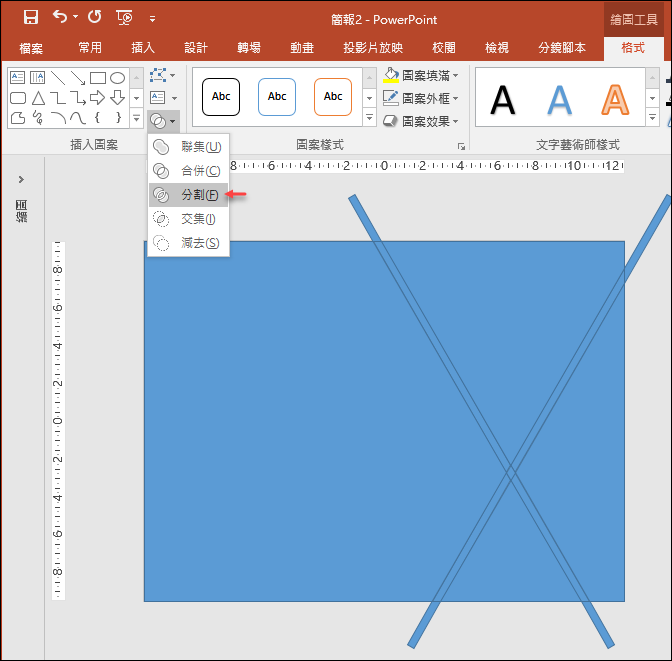
Task: Open 圖案外框 outline dropdown
Action: [x=421, y=99]
